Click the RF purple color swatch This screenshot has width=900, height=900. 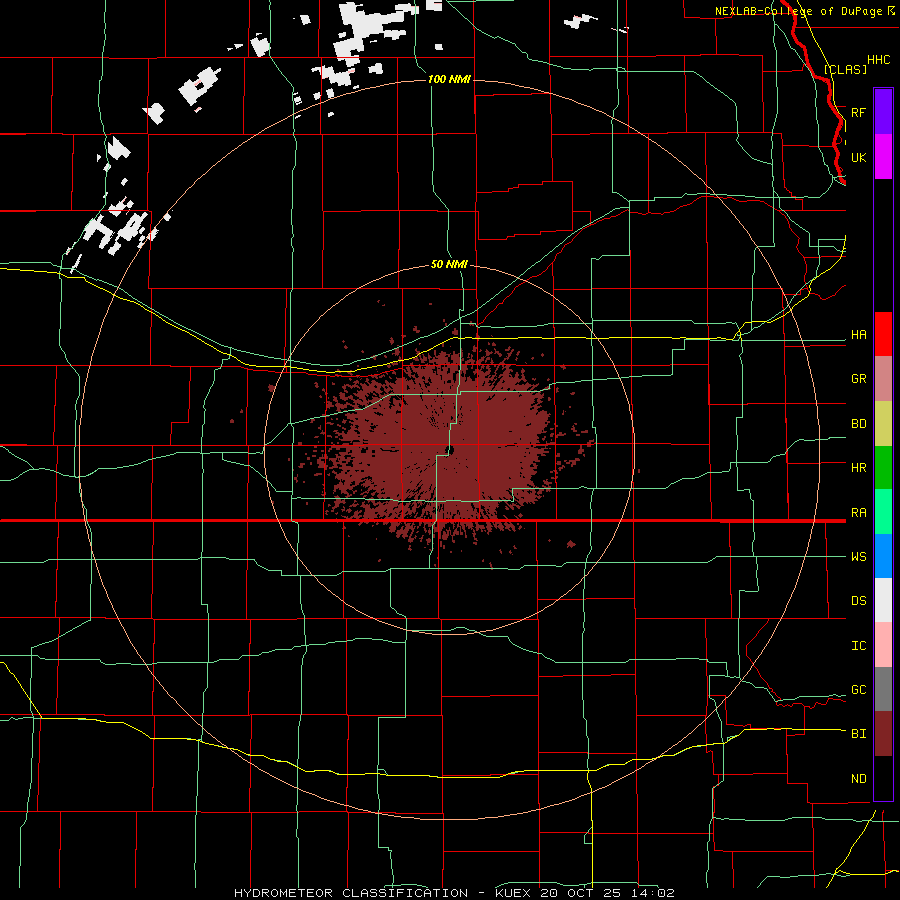pos(883,112)
